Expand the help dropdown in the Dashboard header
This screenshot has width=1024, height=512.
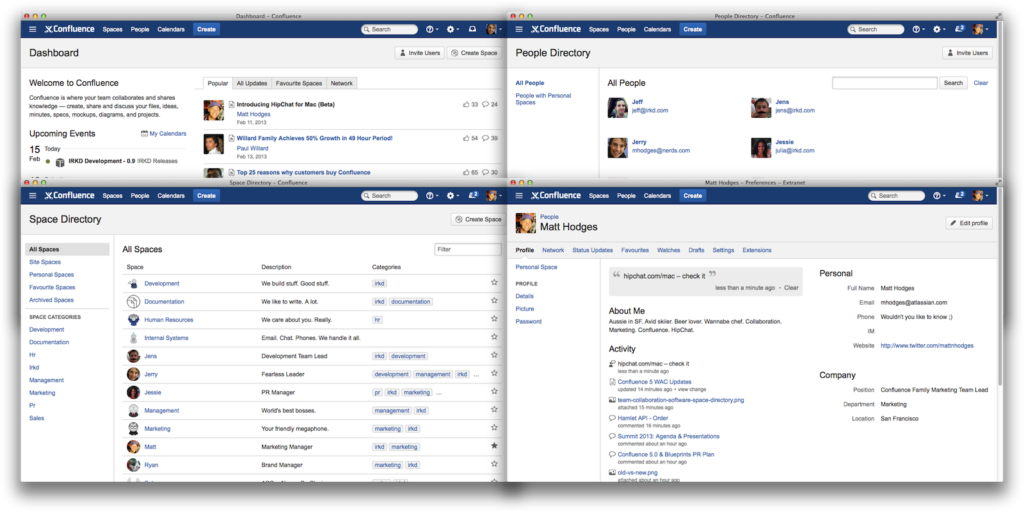click(x=431, y=29)
